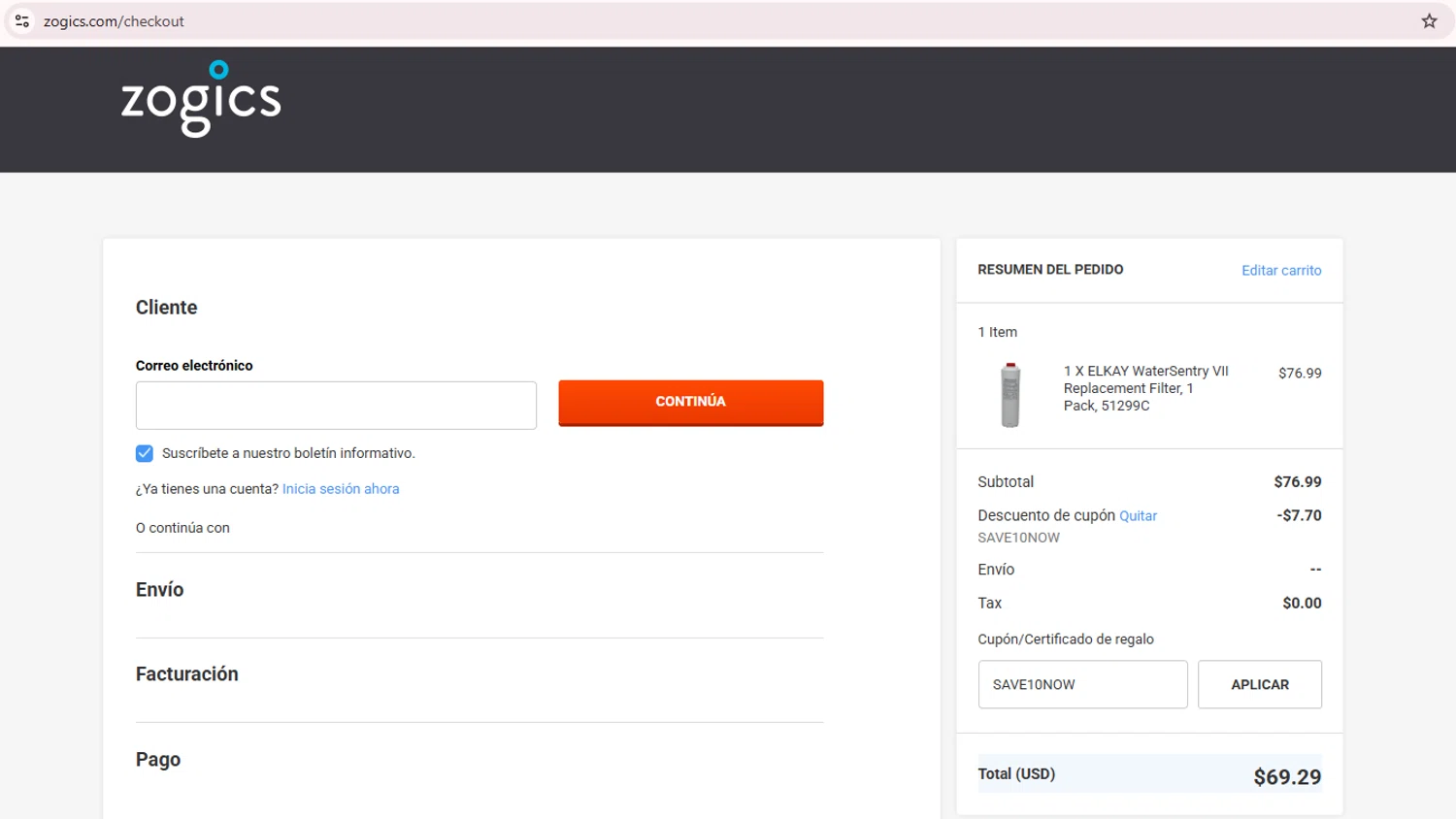Click the Editar carrito link
1456x819 pixels.
tap(1281, 271)
